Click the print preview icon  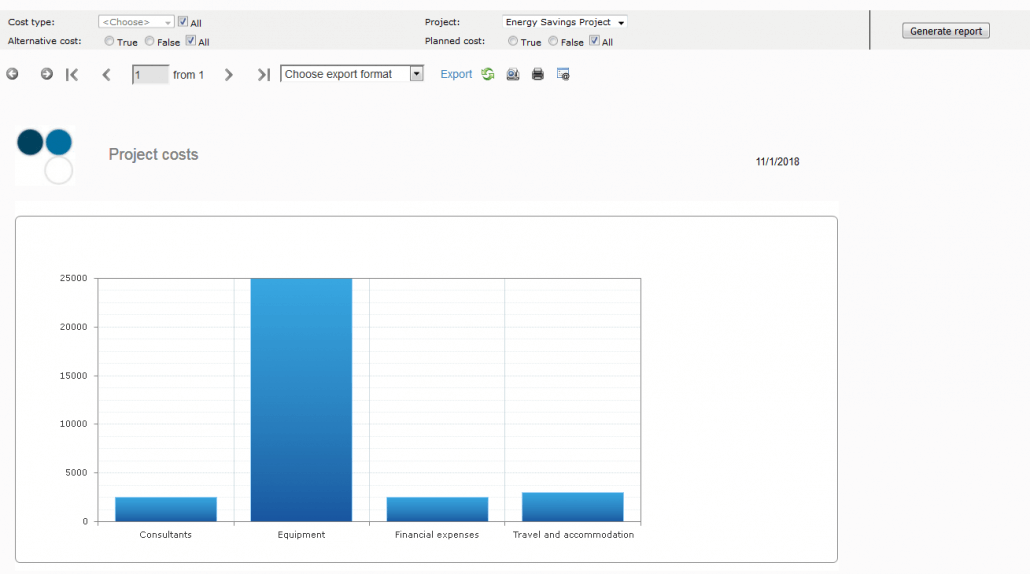513,74
